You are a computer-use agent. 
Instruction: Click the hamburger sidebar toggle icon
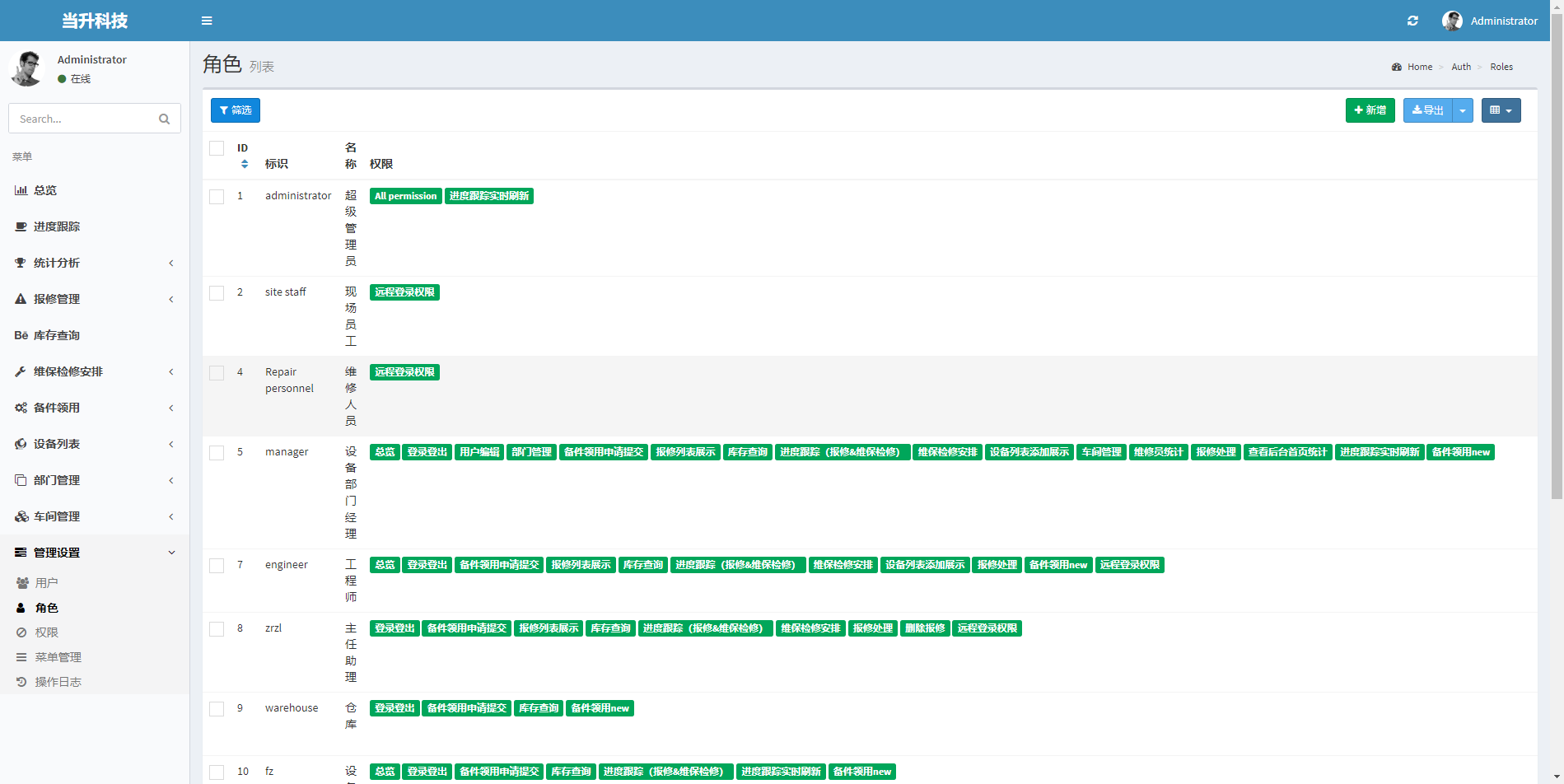[x=207, y=21]
